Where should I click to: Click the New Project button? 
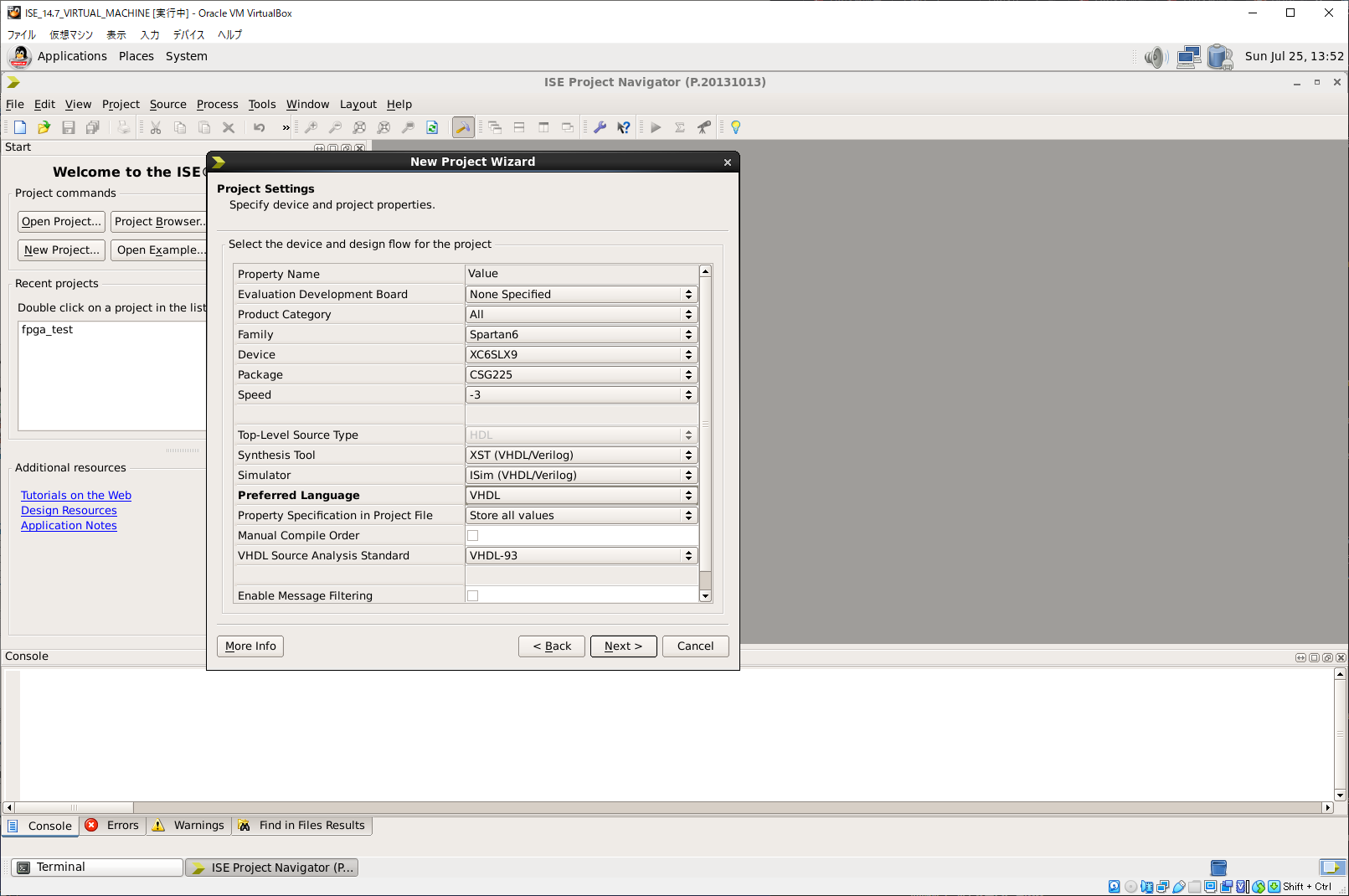[x=61, y=250]
